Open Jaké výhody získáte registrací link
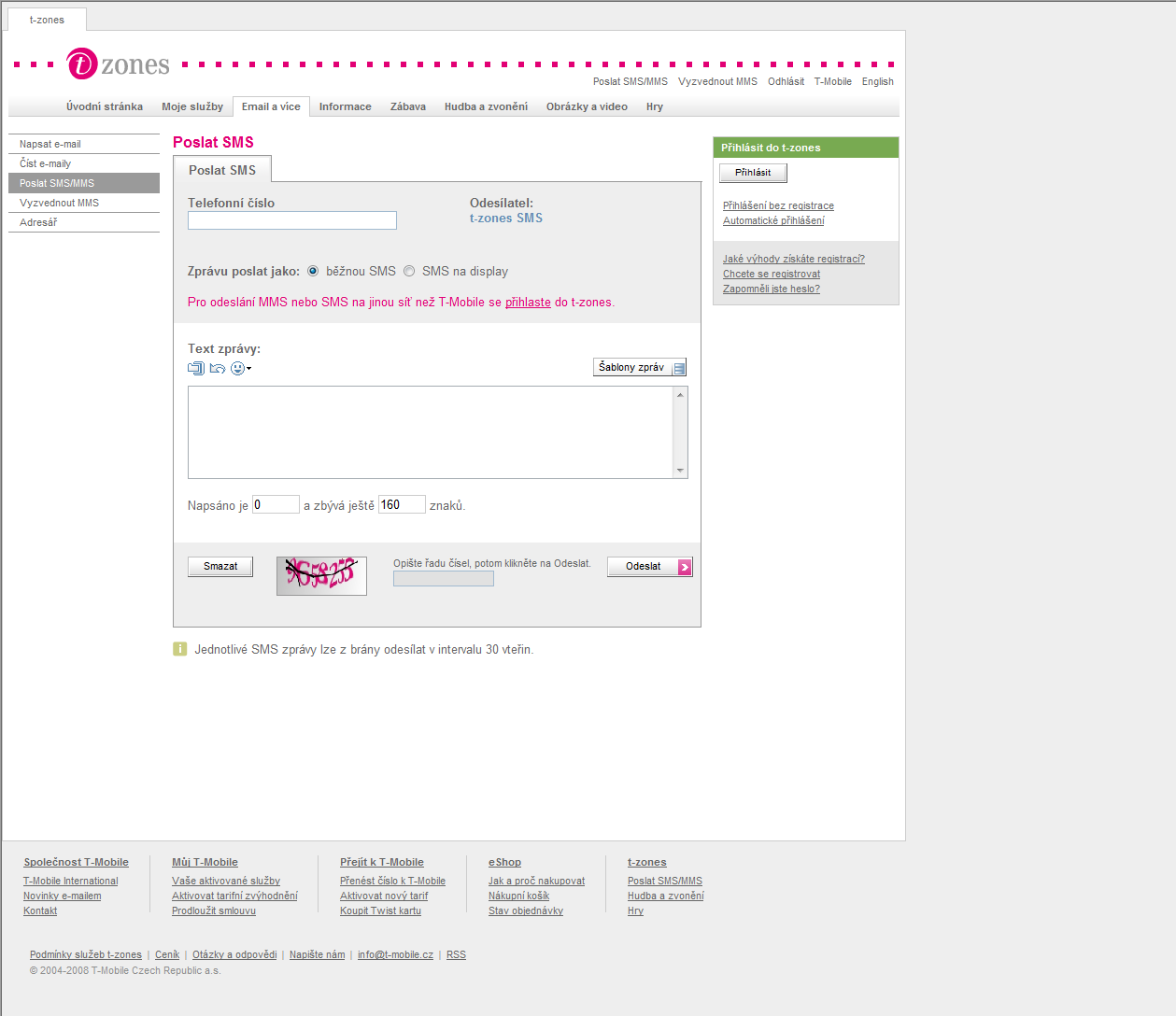Image resolution: width=1176 pixels, height=1016 pixels. click(x=794, y=260)
